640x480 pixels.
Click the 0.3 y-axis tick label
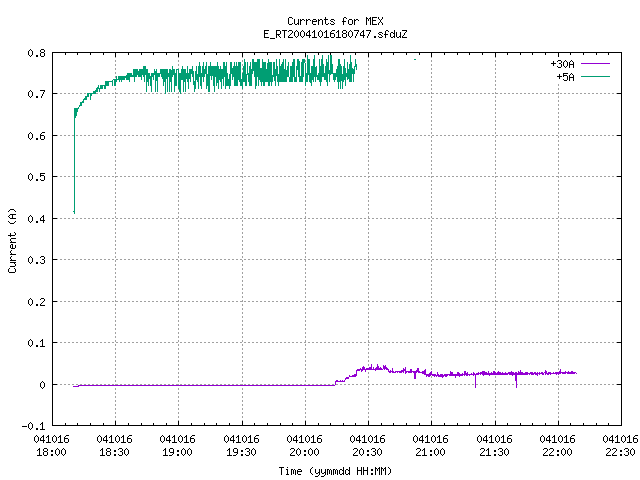point(37,260)
